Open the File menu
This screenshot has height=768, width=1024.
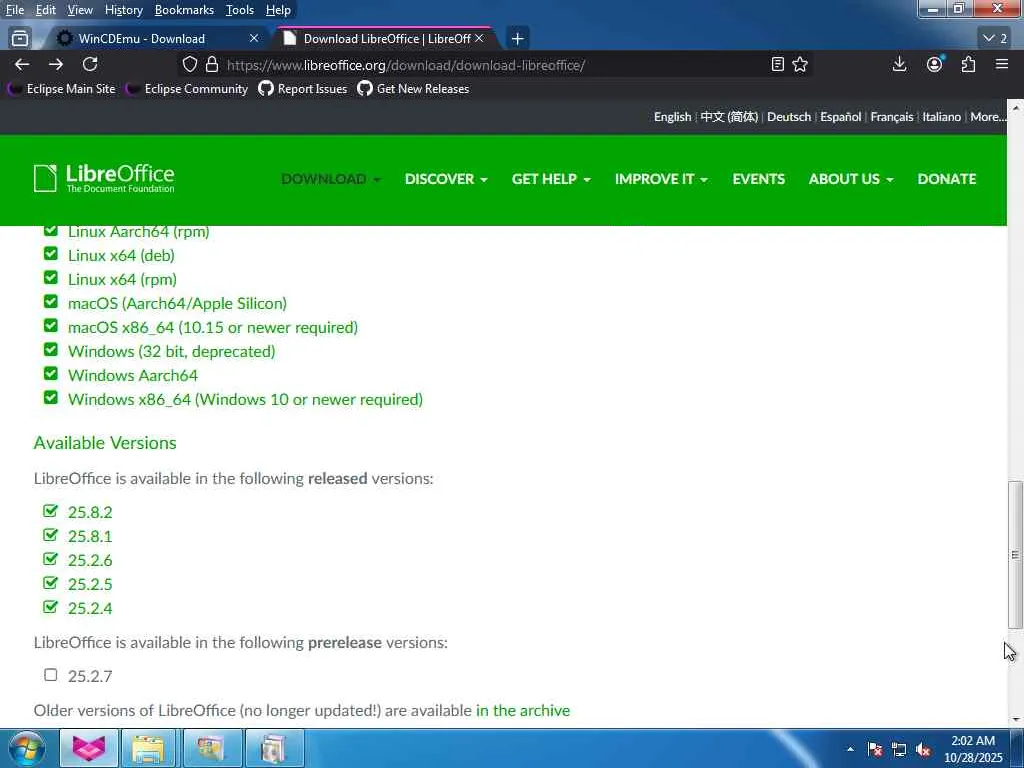[x=14, y=10]
